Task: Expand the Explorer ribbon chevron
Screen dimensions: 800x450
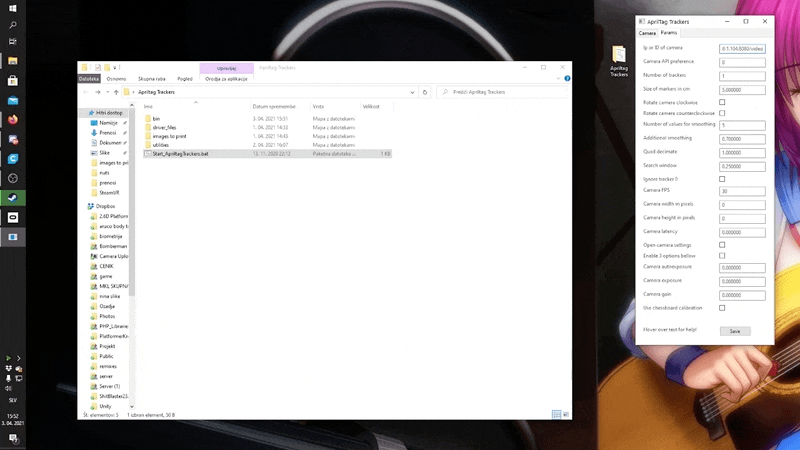Action: pos(558,79)
